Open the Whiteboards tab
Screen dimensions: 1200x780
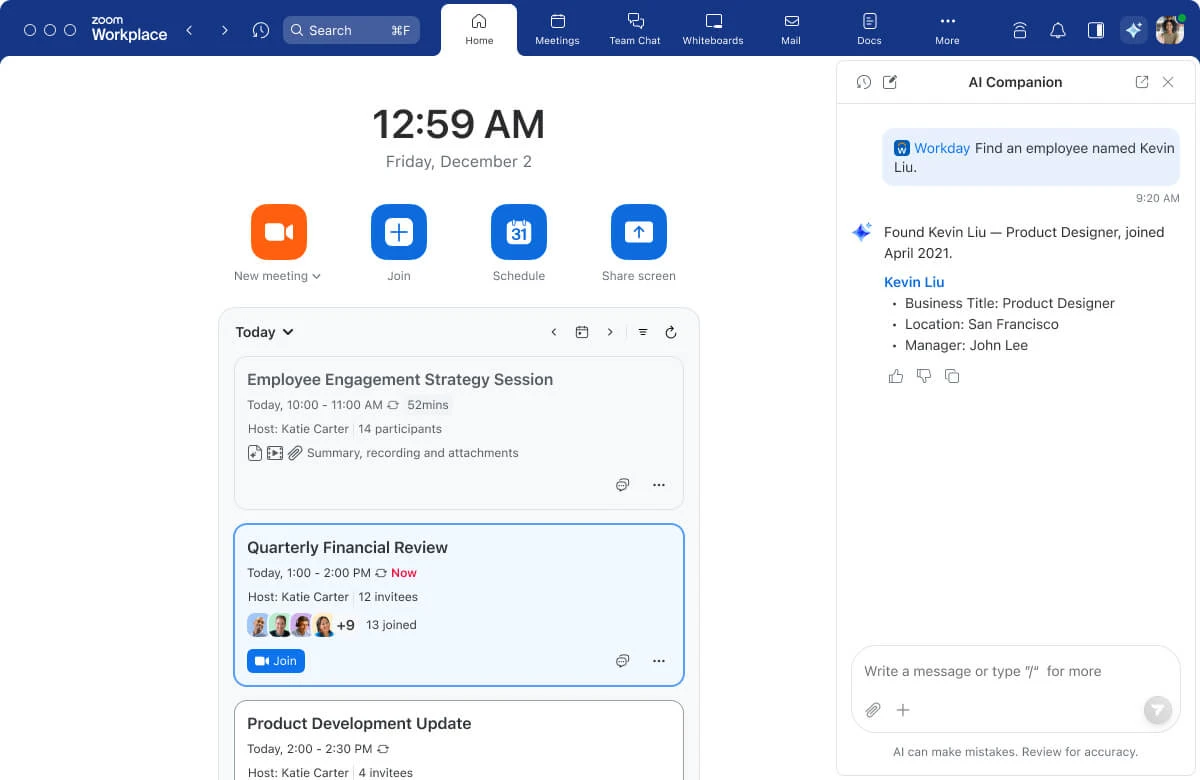[713, 30]
